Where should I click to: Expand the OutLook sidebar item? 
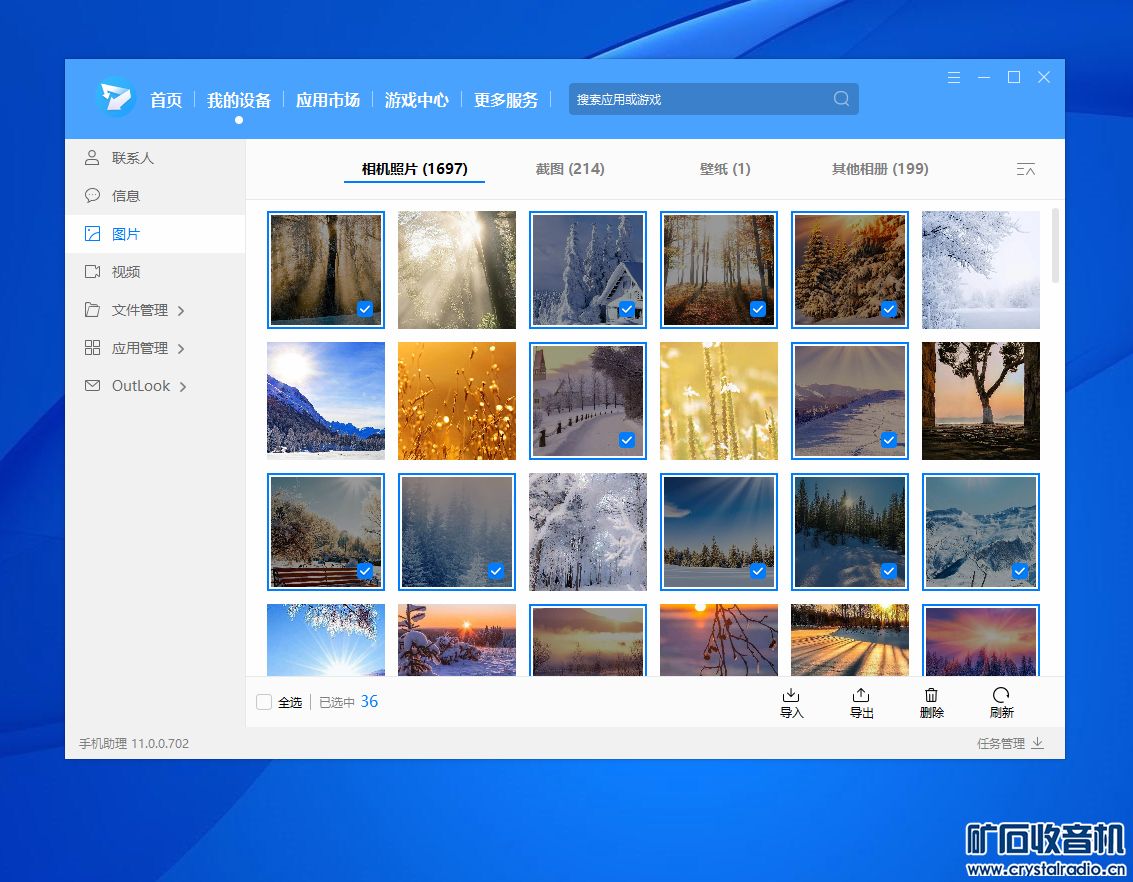(183, 387)
